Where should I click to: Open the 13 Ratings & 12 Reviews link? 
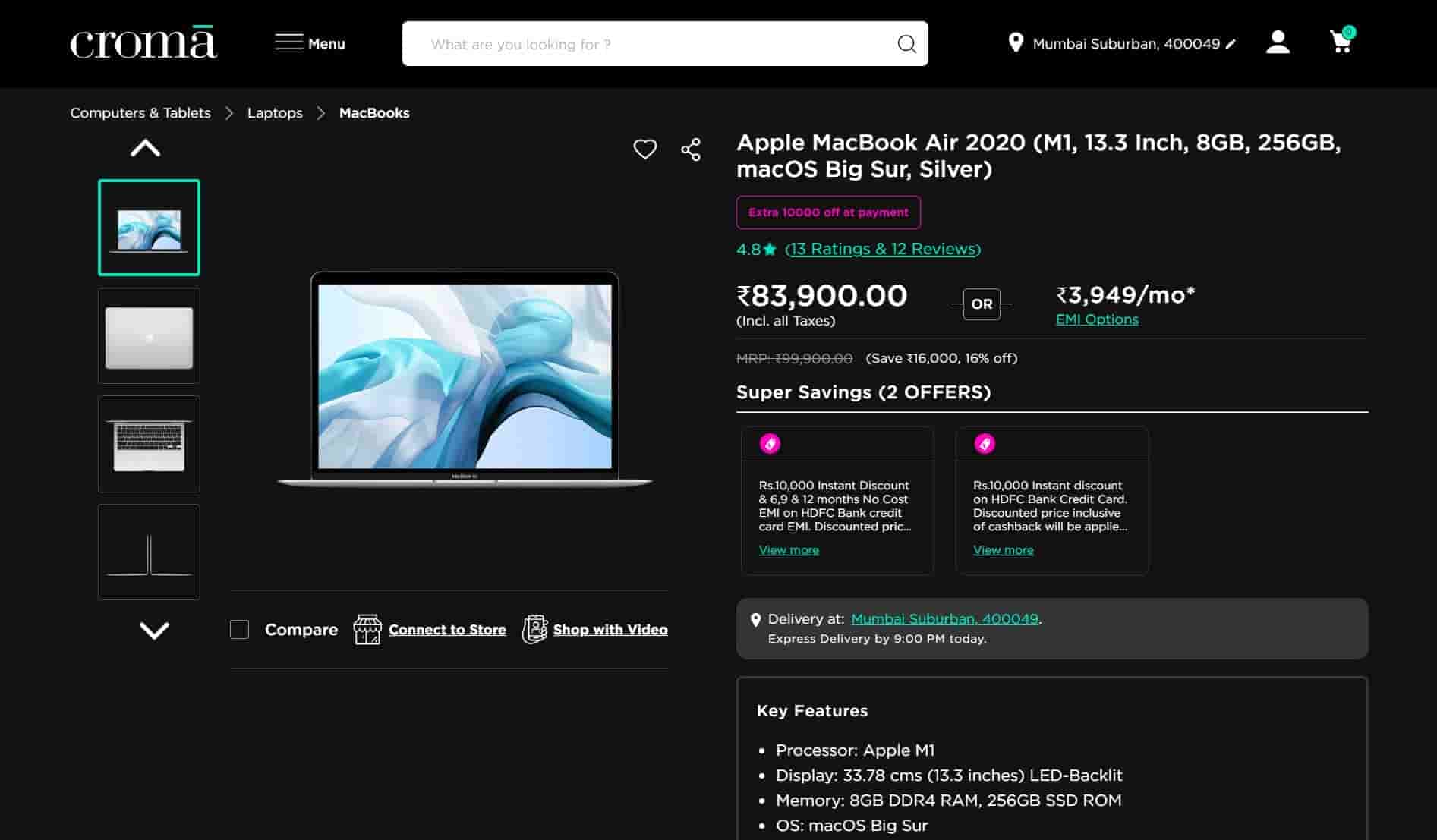point(883,249)
